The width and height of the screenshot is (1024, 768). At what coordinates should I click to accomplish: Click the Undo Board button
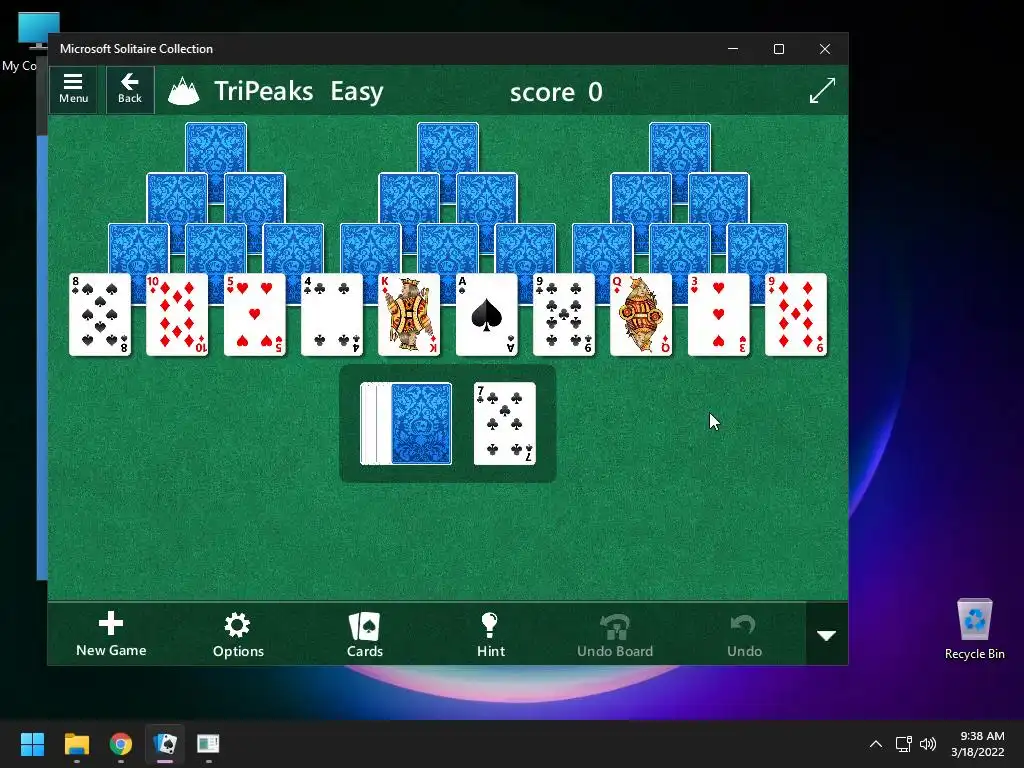[615, 634]
